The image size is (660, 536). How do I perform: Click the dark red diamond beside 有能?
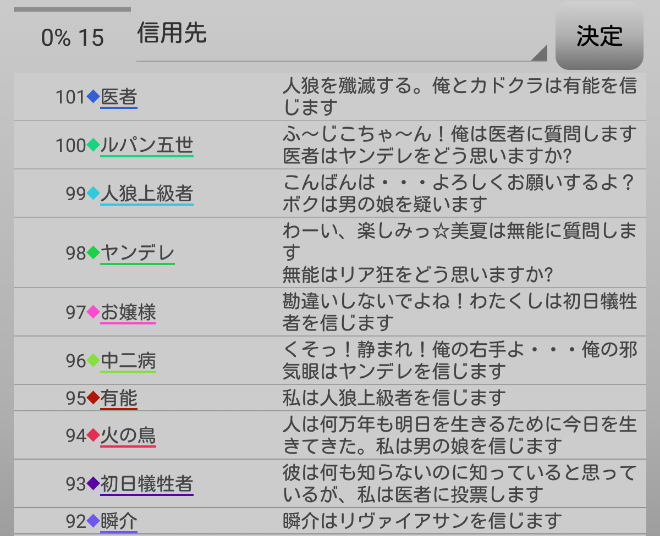click(x=93, y=397)
